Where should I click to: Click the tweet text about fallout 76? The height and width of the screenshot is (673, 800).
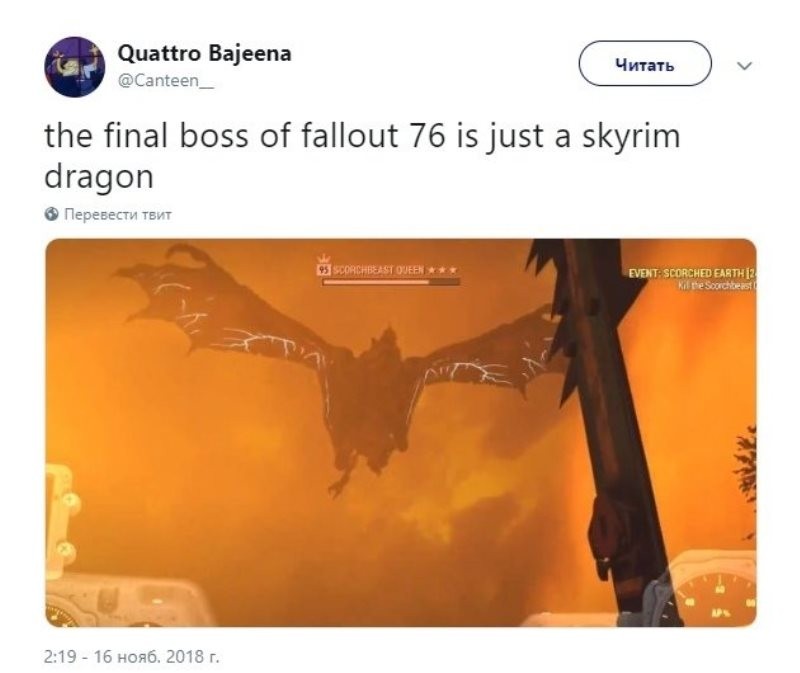363,156
